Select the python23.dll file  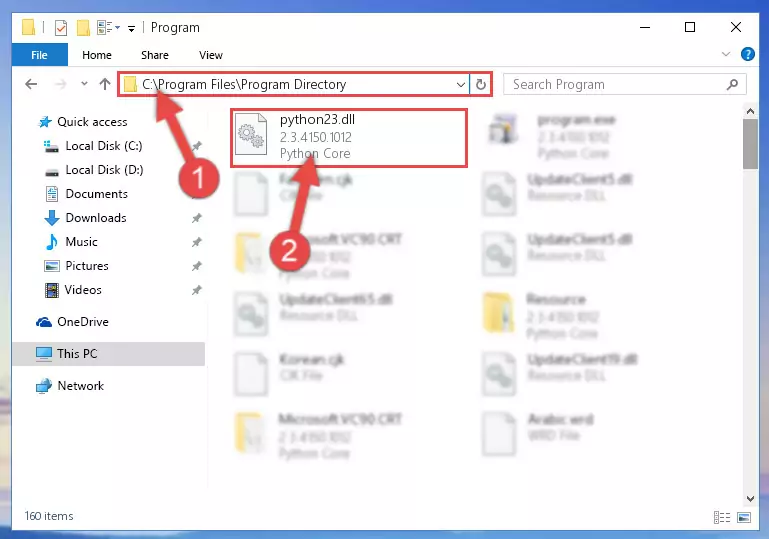[x=349, y=138]
